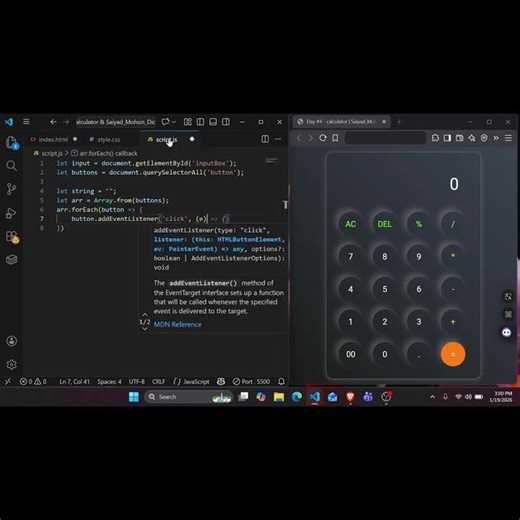Open the Extensions view

[x=12, y=237]
